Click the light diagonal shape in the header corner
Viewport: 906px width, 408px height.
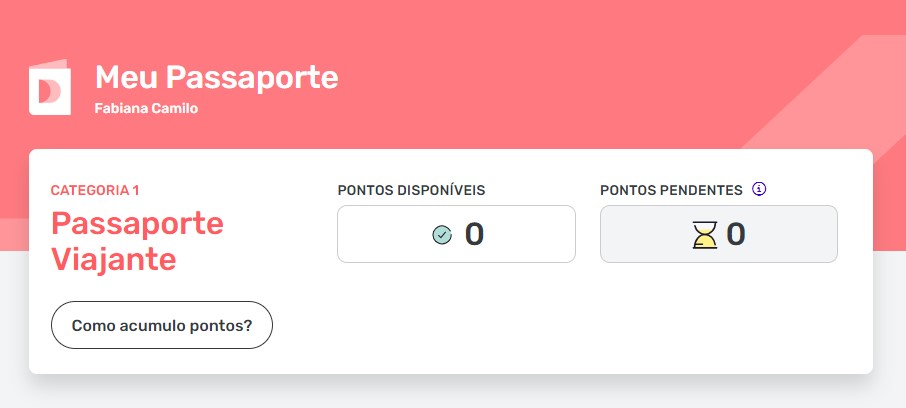point(840,100)
